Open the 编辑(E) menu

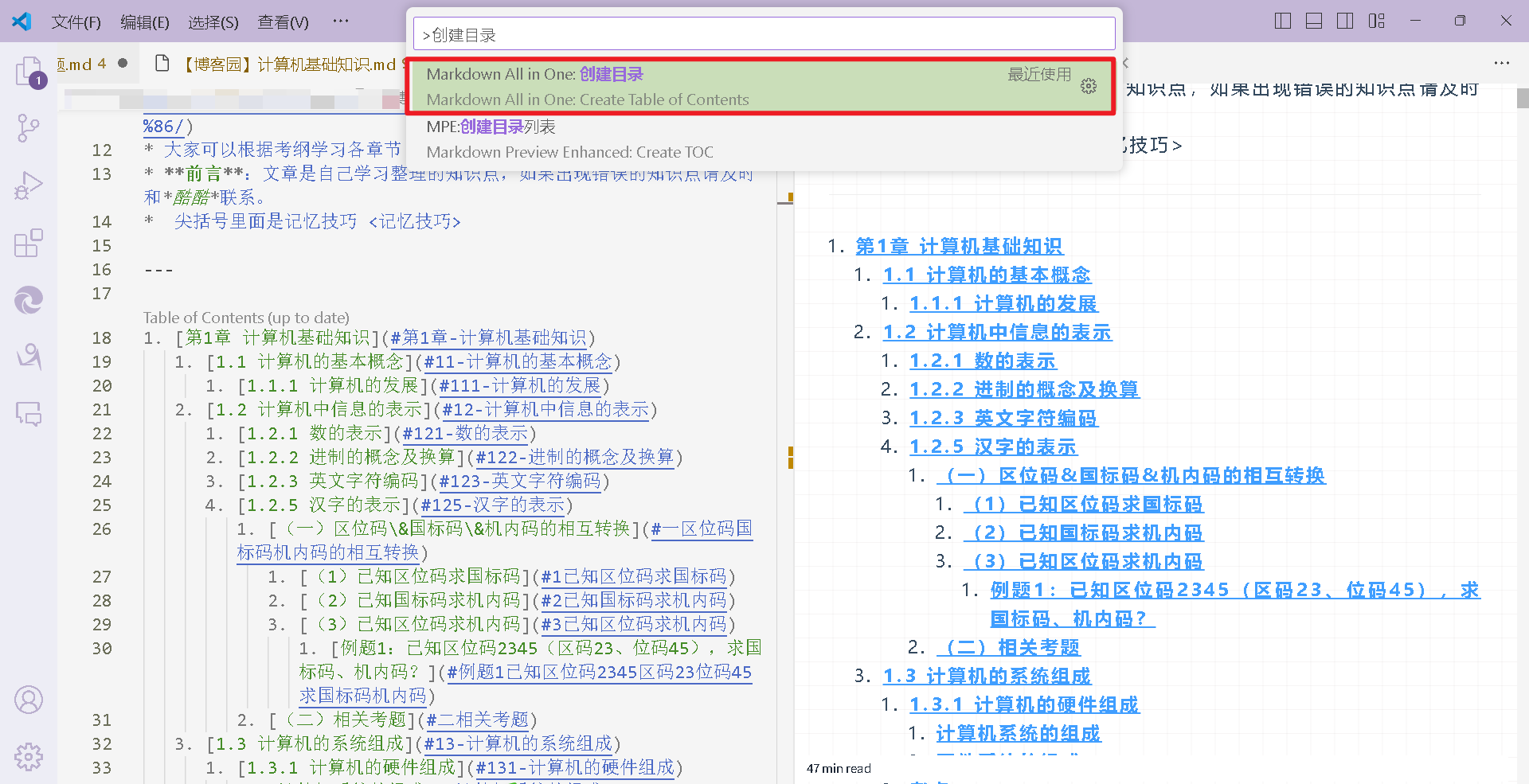145,22
